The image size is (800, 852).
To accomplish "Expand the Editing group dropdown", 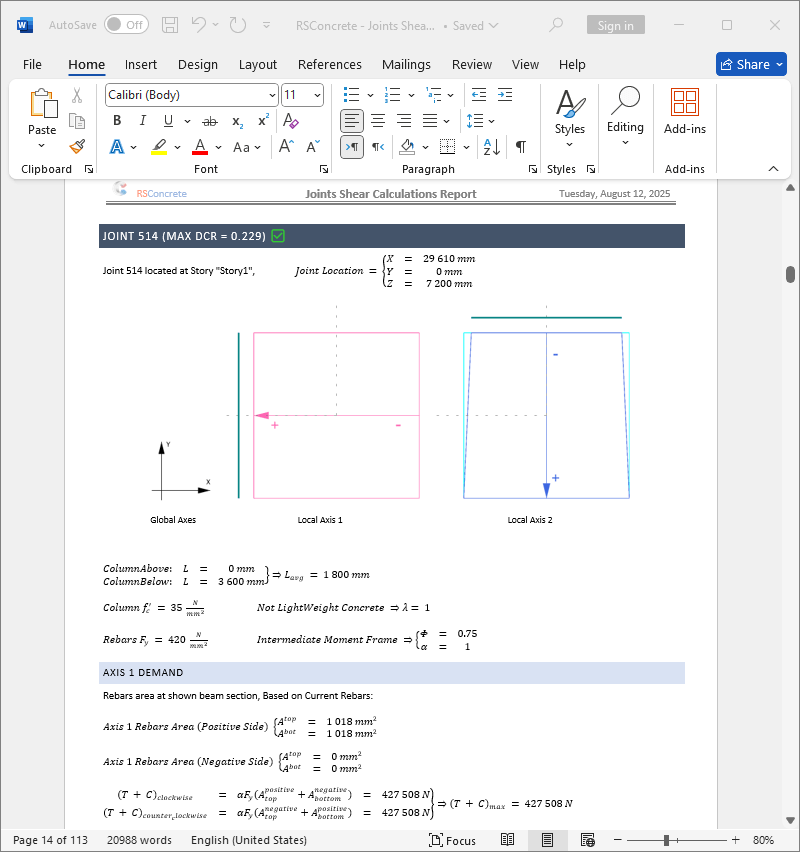I will pyautogui.click(x=625, y=142).
